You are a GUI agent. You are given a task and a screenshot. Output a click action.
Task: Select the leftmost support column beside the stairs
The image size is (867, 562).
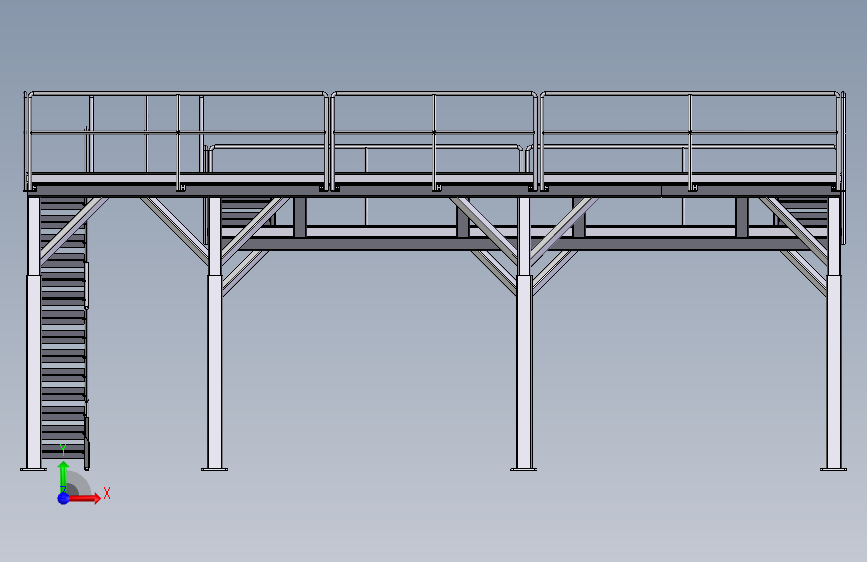coord(33,332)
